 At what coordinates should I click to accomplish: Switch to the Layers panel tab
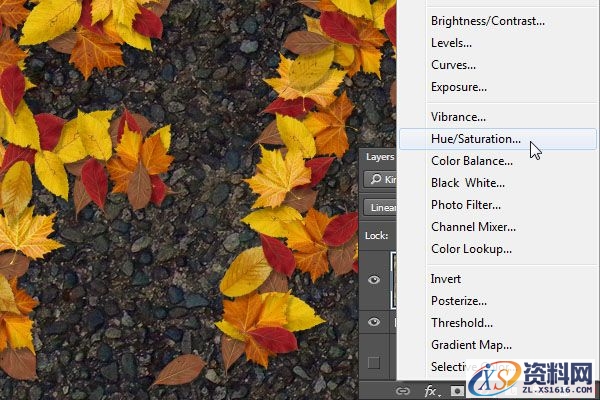click(380, 157)
